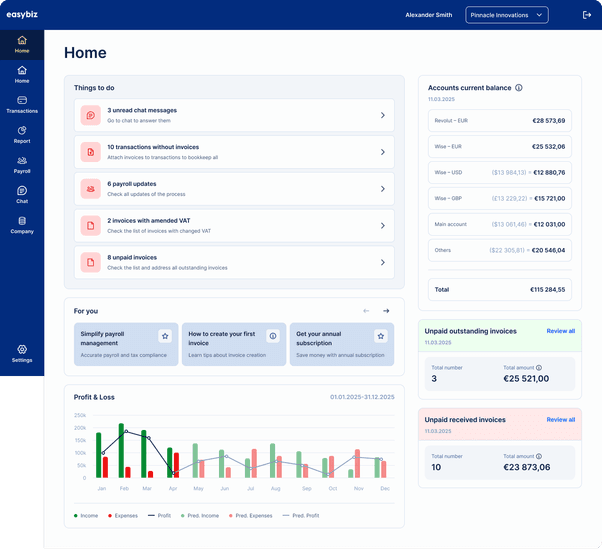Expand the 6 payroll updates chevron
This screenshot has width=602, height=549.
[382, 189]
